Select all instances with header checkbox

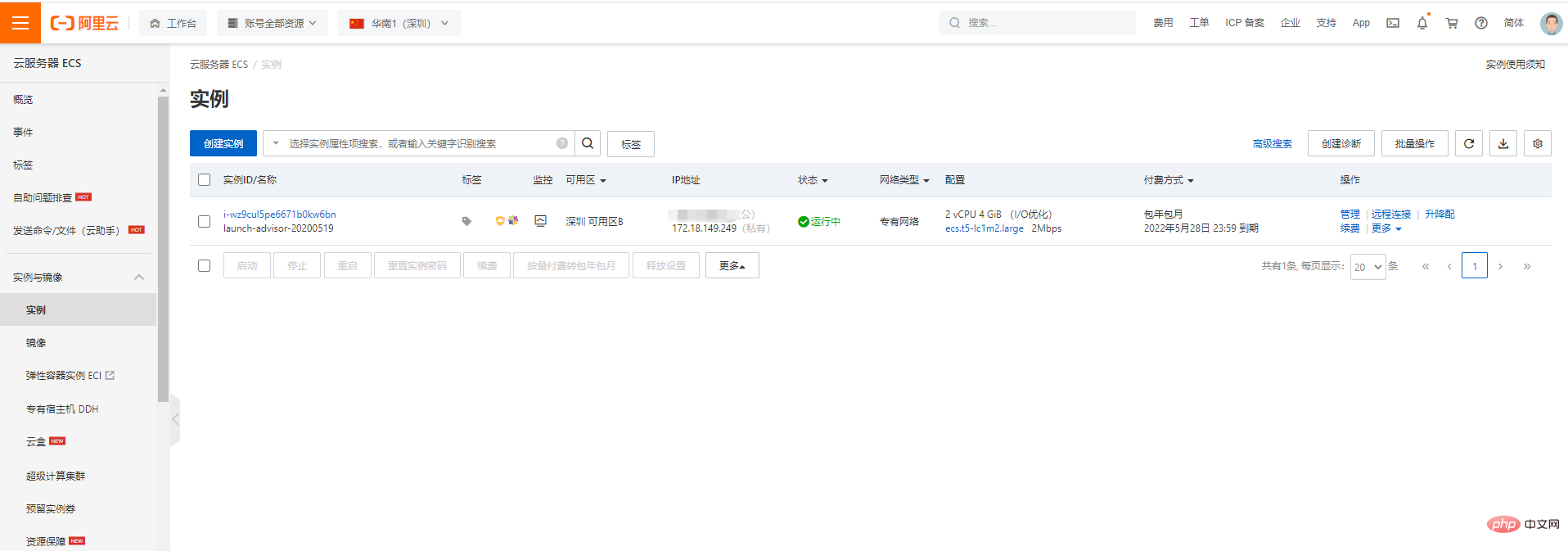205,180
